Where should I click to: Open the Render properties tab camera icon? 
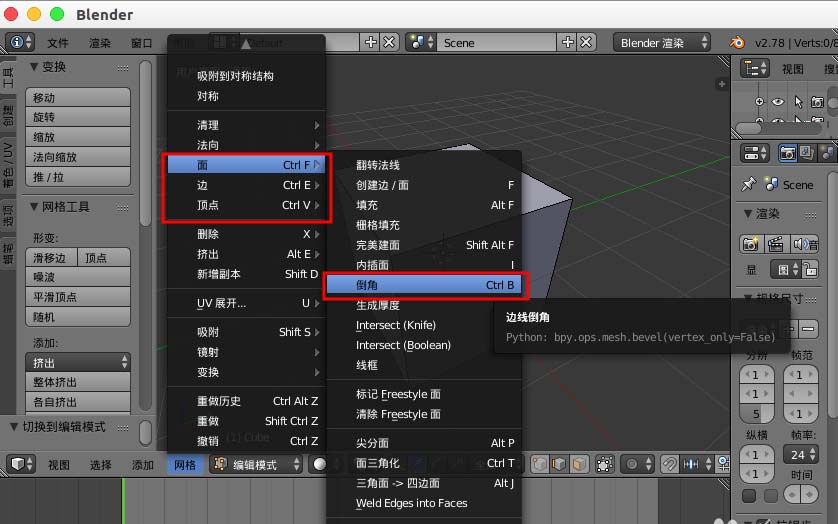pos(787,153)
